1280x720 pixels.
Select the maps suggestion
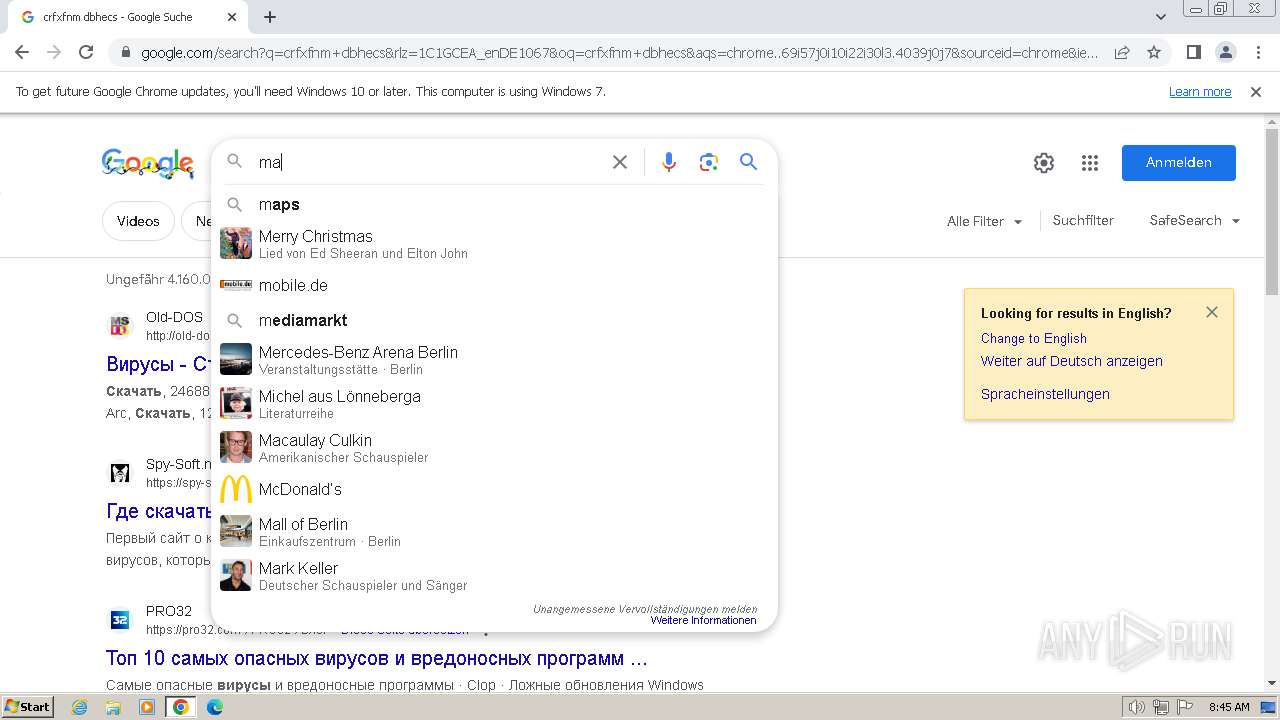pyautogui.click(x=494, y=204)
